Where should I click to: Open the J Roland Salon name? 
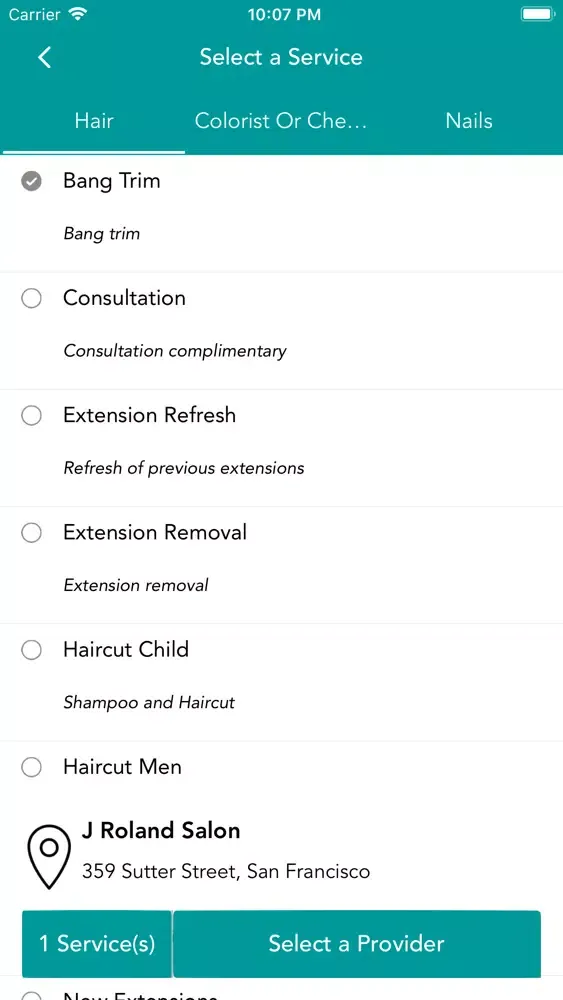[161, 830]
